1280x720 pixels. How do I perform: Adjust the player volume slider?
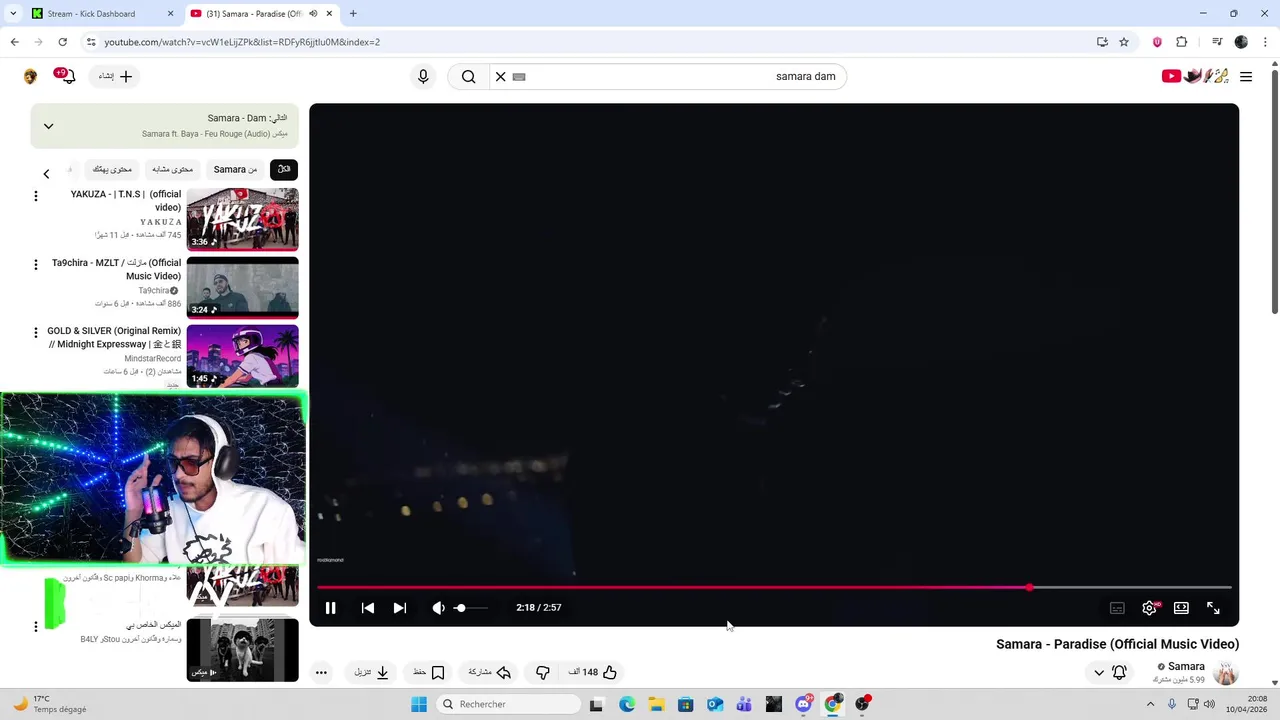(x=472, y=608)
